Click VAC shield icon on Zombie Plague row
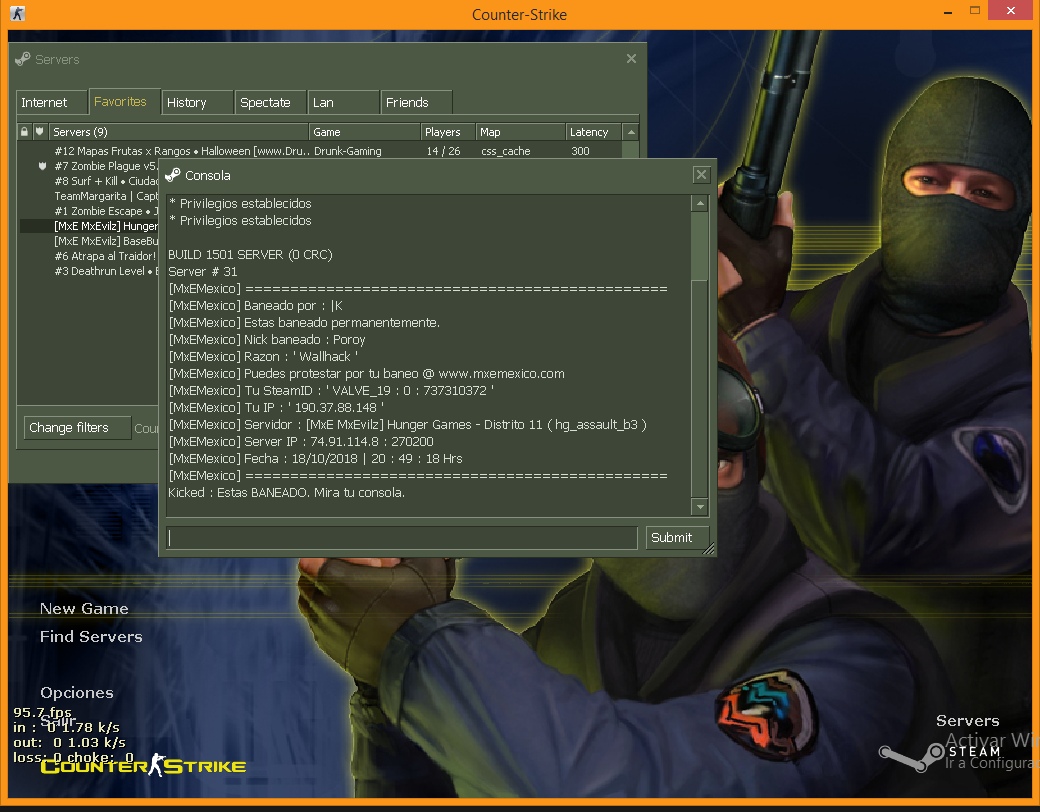Image resolution: width=1040 pixels, height=812 pixels. click(42, 167)
